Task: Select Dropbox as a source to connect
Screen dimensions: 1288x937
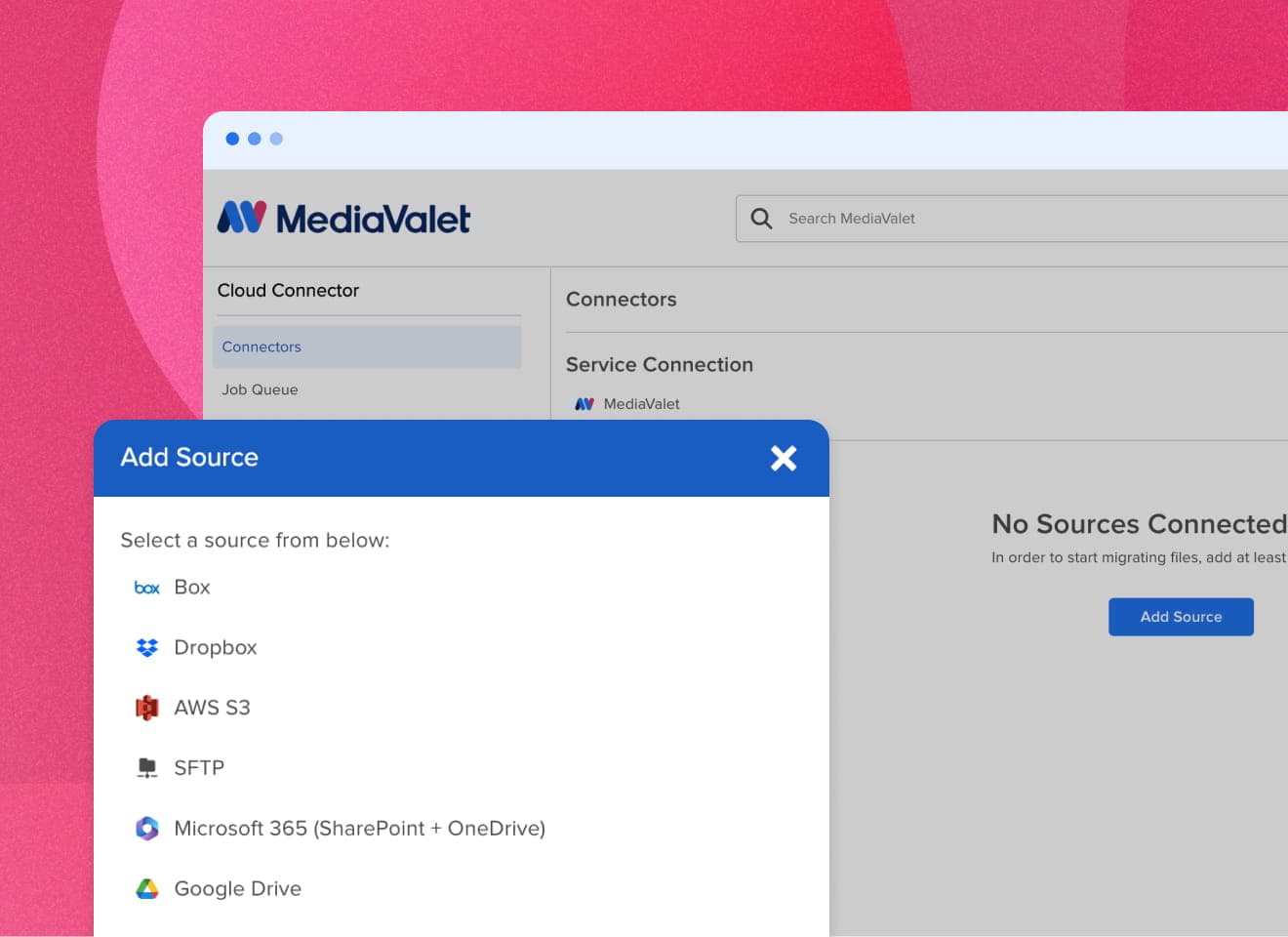Action: click(x=215, y=647)
